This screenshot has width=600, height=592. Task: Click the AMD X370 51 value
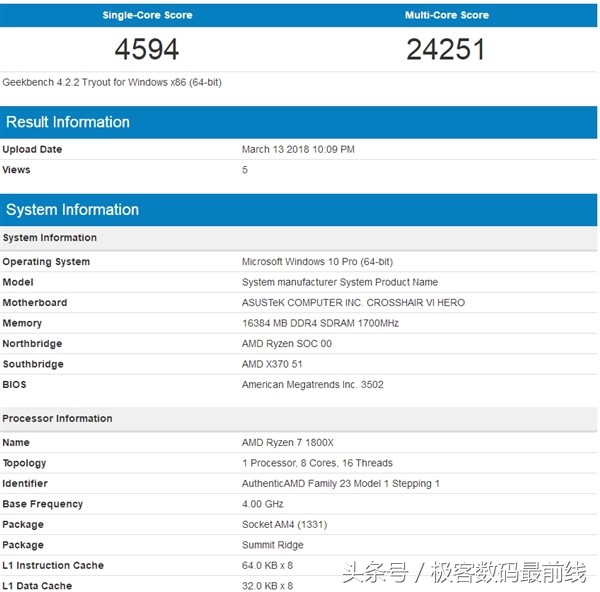(272, 364)
